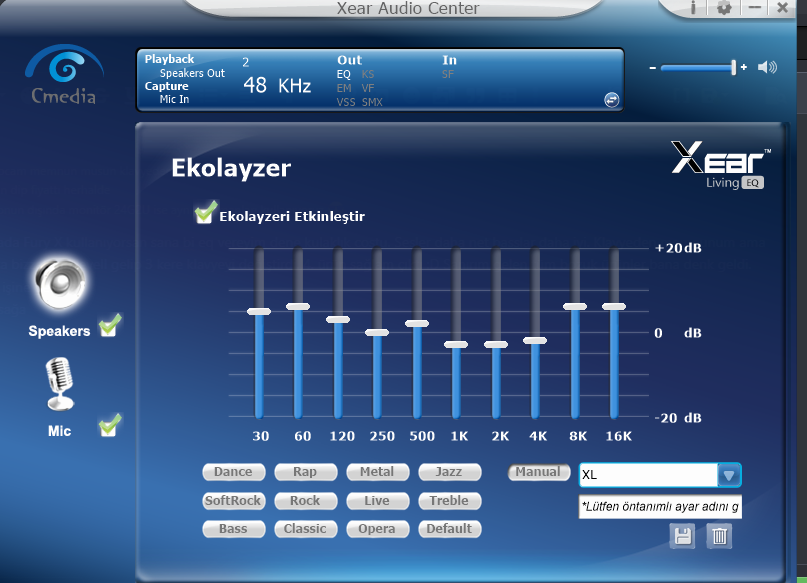Click the Mic In capture label

pyautogui.click(x=174, y=99)
